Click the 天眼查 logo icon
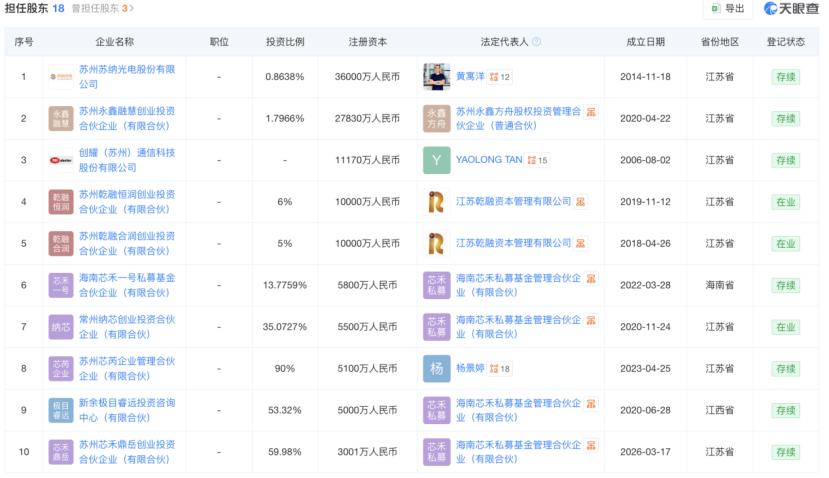Screen dimensions: 829x478 pyautogui.click(x=770, y=8)
